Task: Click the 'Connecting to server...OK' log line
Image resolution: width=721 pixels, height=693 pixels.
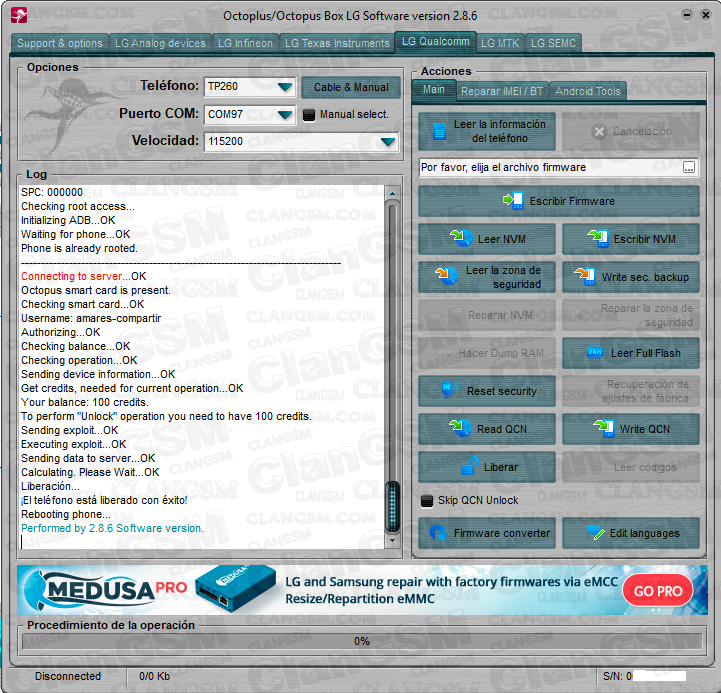Action: pos(84,276)
